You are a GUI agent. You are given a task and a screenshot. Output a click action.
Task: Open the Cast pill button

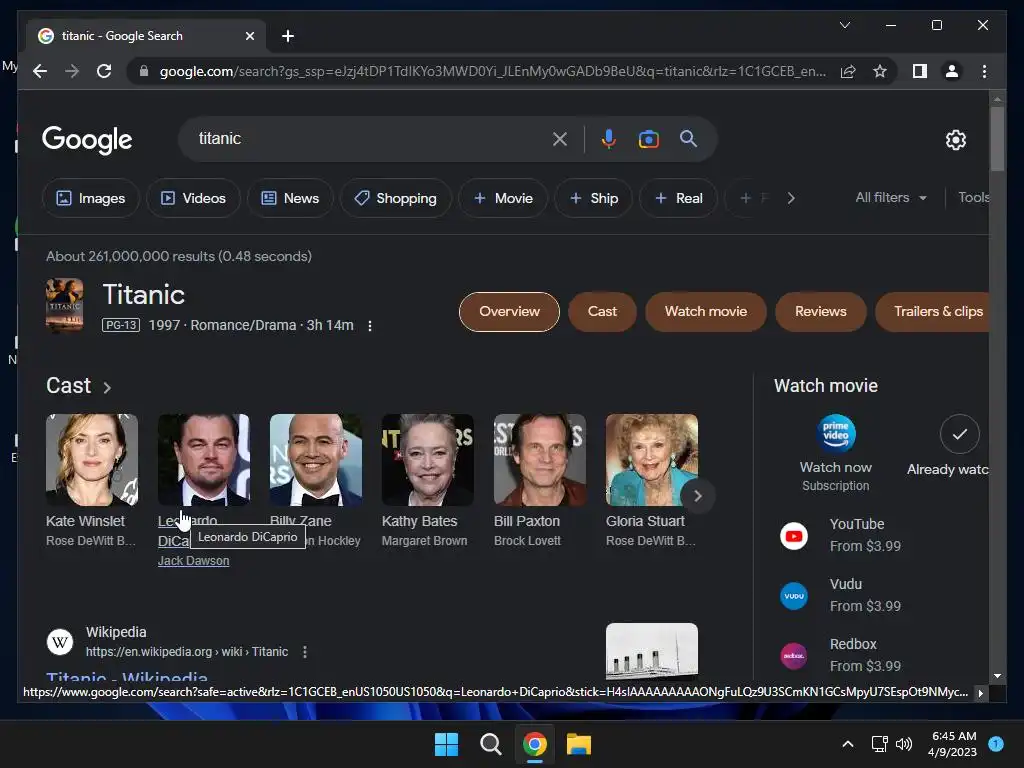pos(602,312)
